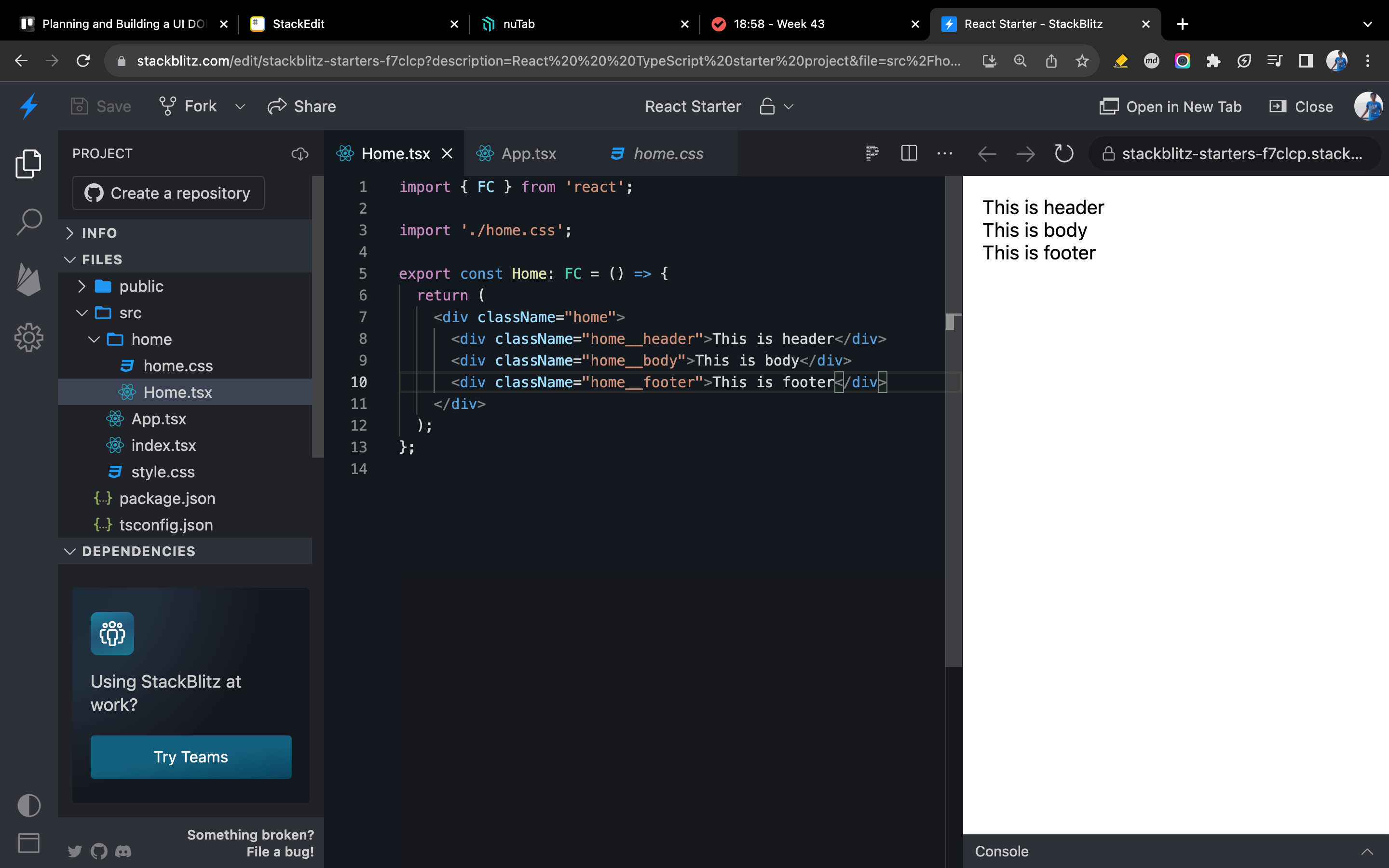The height and width of the screenshot is (868, 1389).
Task: Open a new browser tab
Action: 1183,24
